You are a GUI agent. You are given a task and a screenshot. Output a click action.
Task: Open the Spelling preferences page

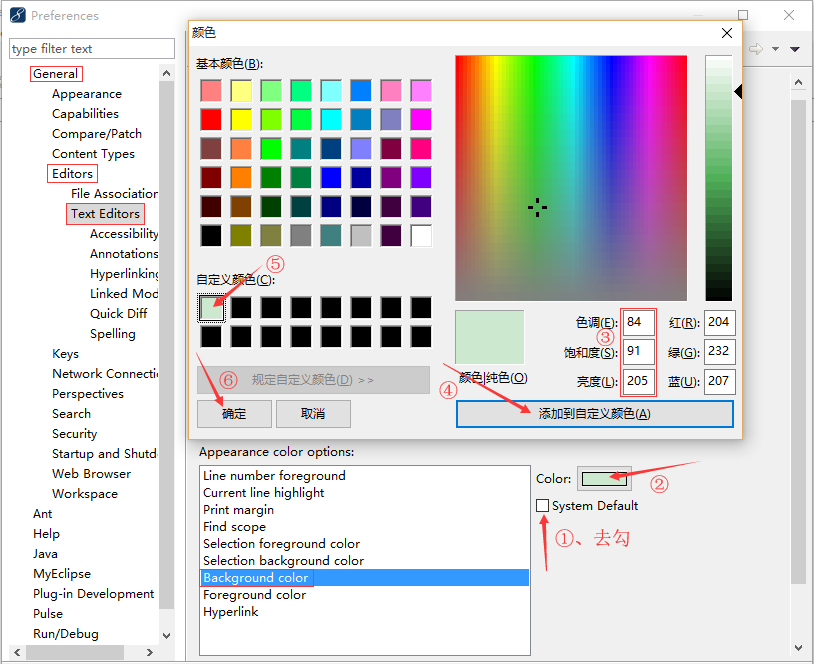113,334
